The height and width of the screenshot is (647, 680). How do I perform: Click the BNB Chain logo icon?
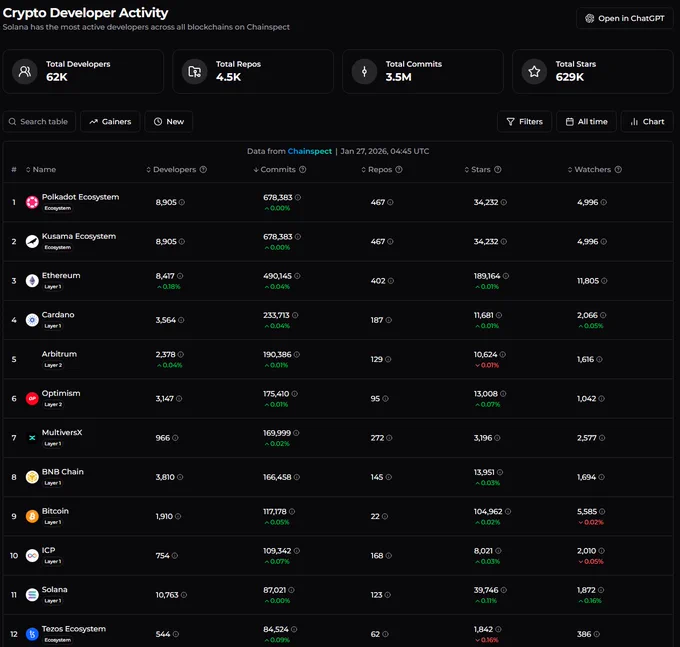click(x=32, y=477)
